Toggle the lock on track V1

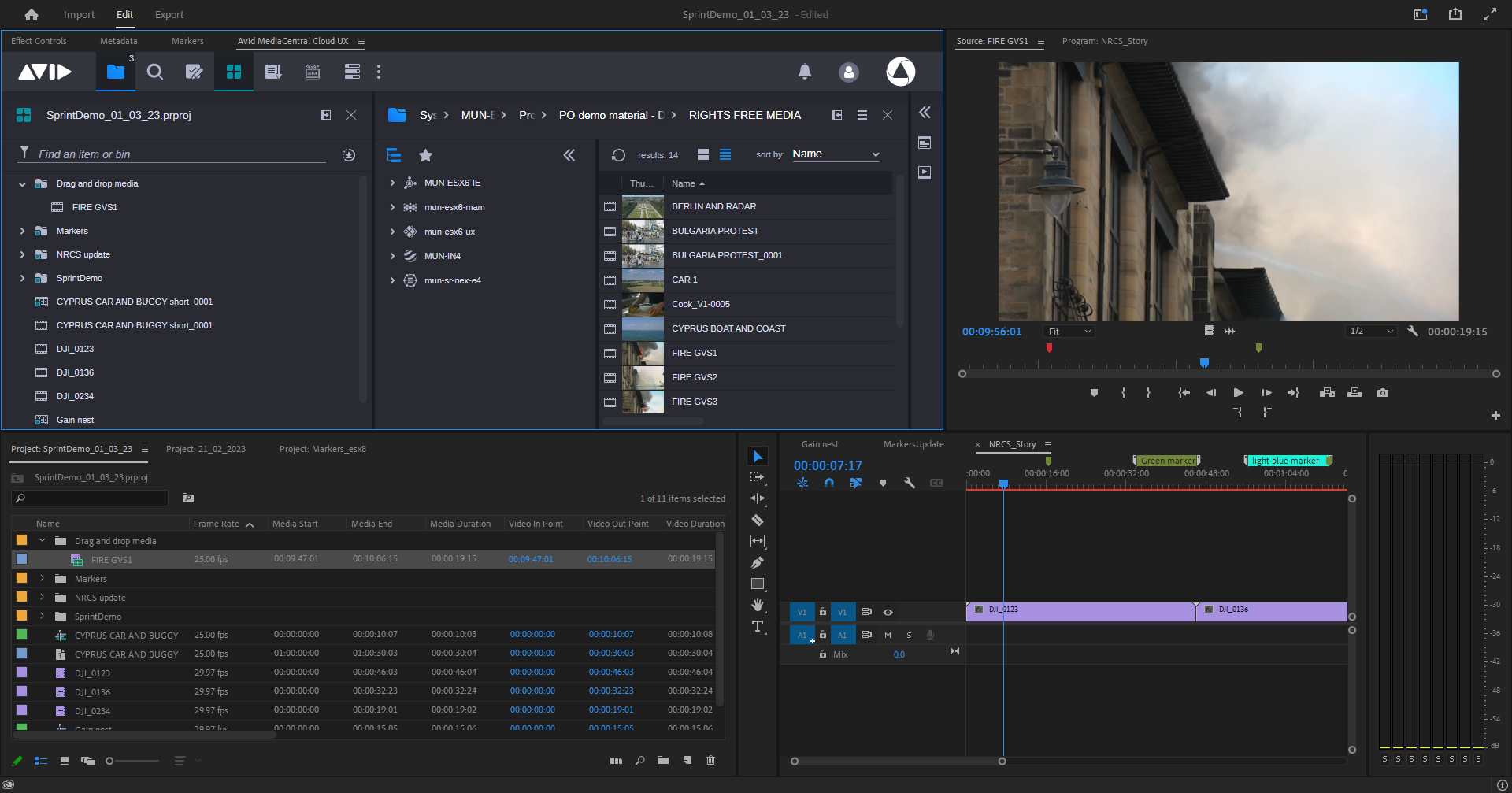click(822, 612)
